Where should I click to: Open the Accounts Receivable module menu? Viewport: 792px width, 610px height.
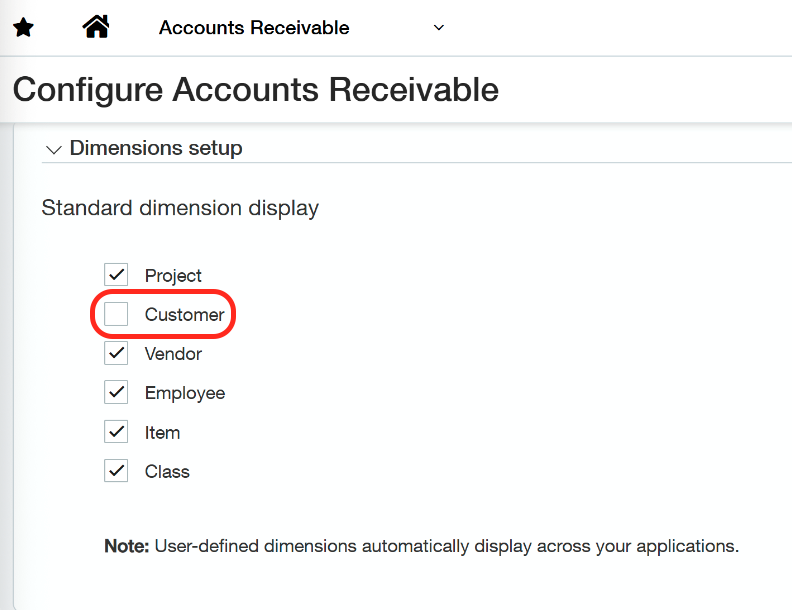click(x=254, y=28)
